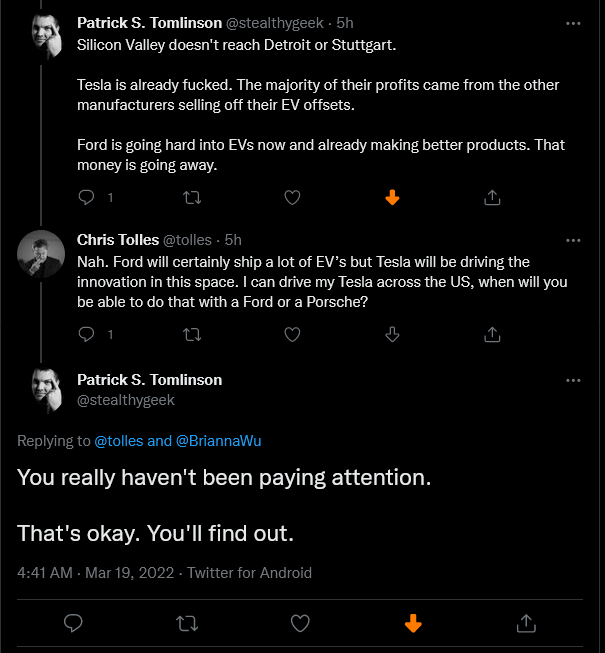
Task: Open @BriannaWu profile link
Action: (219, 441)
